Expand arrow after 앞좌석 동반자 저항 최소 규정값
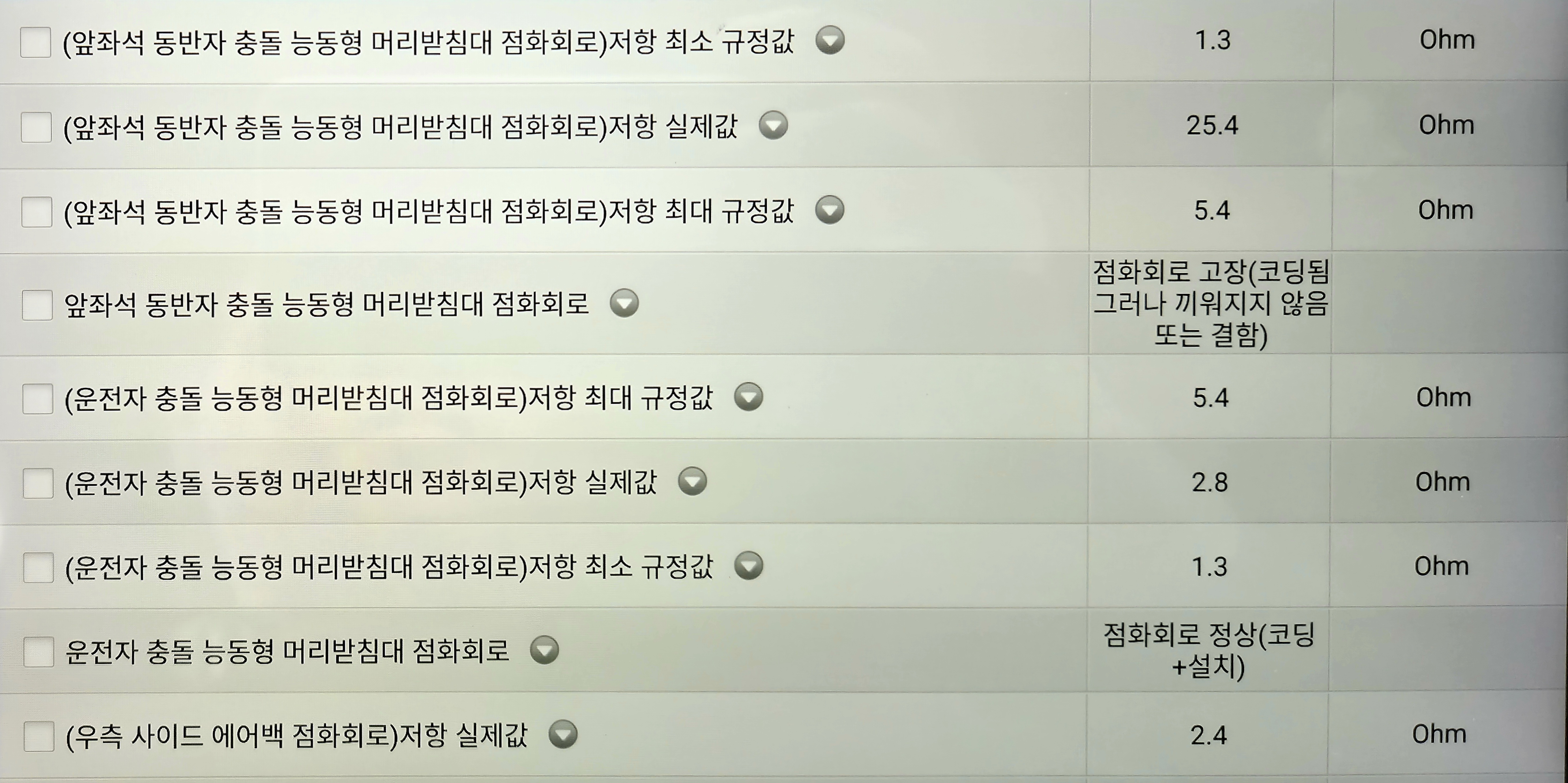The width and height of the screenshot is (1568, 783). (x=830, y=40)
